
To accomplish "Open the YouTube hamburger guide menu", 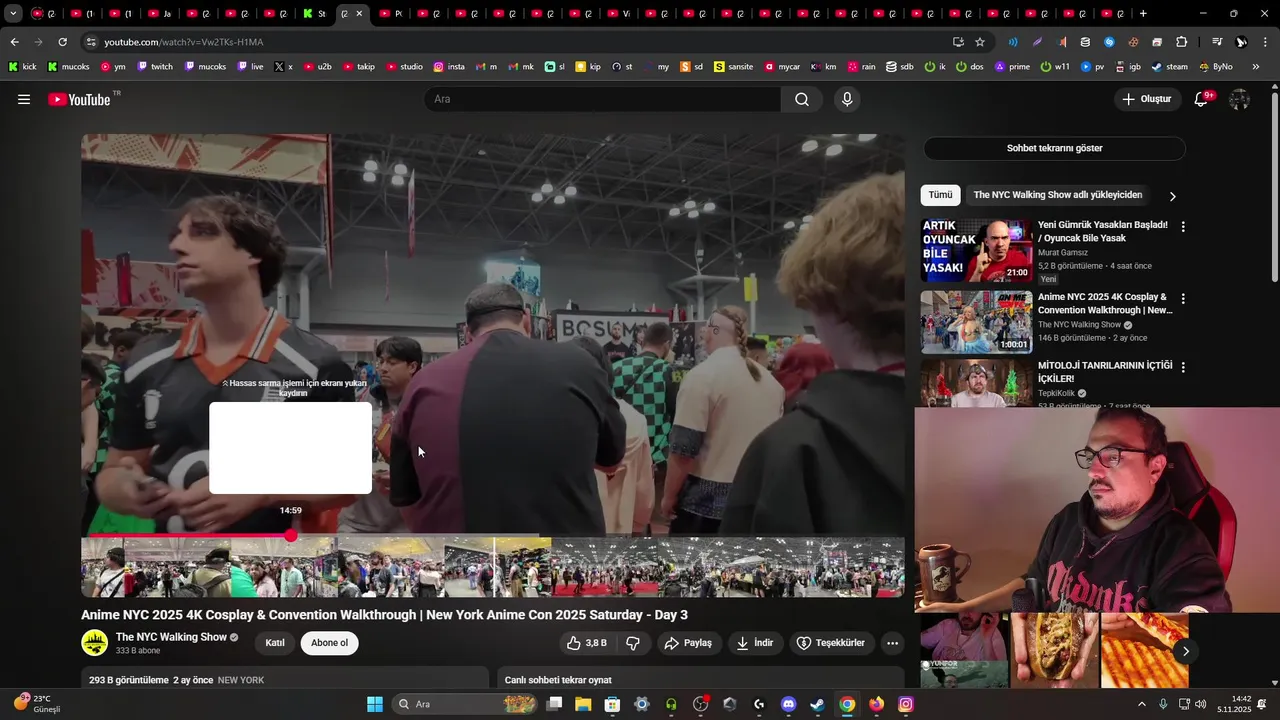I will pos(24,99).
